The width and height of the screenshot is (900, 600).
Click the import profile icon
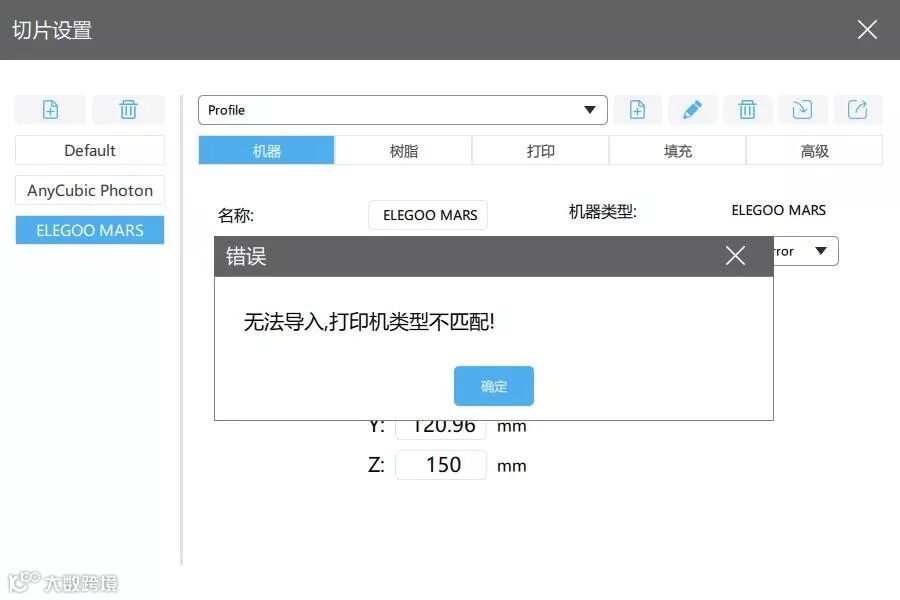coord(802,110)
